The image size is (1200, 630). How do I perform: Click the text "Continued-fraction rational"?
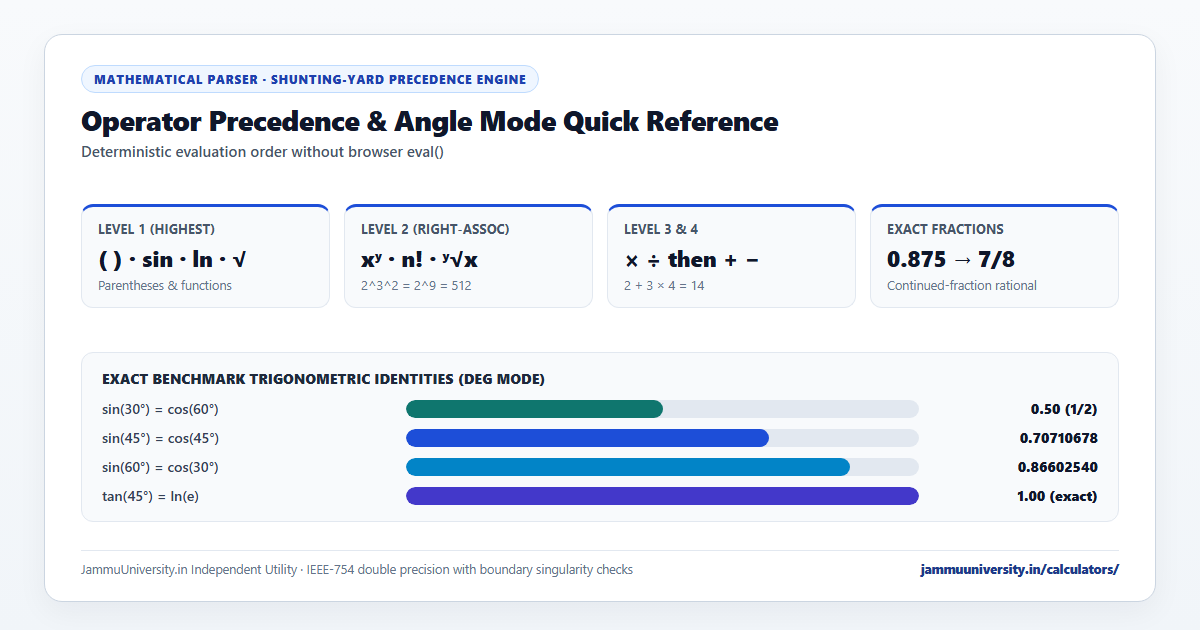(x=962, y=285)
